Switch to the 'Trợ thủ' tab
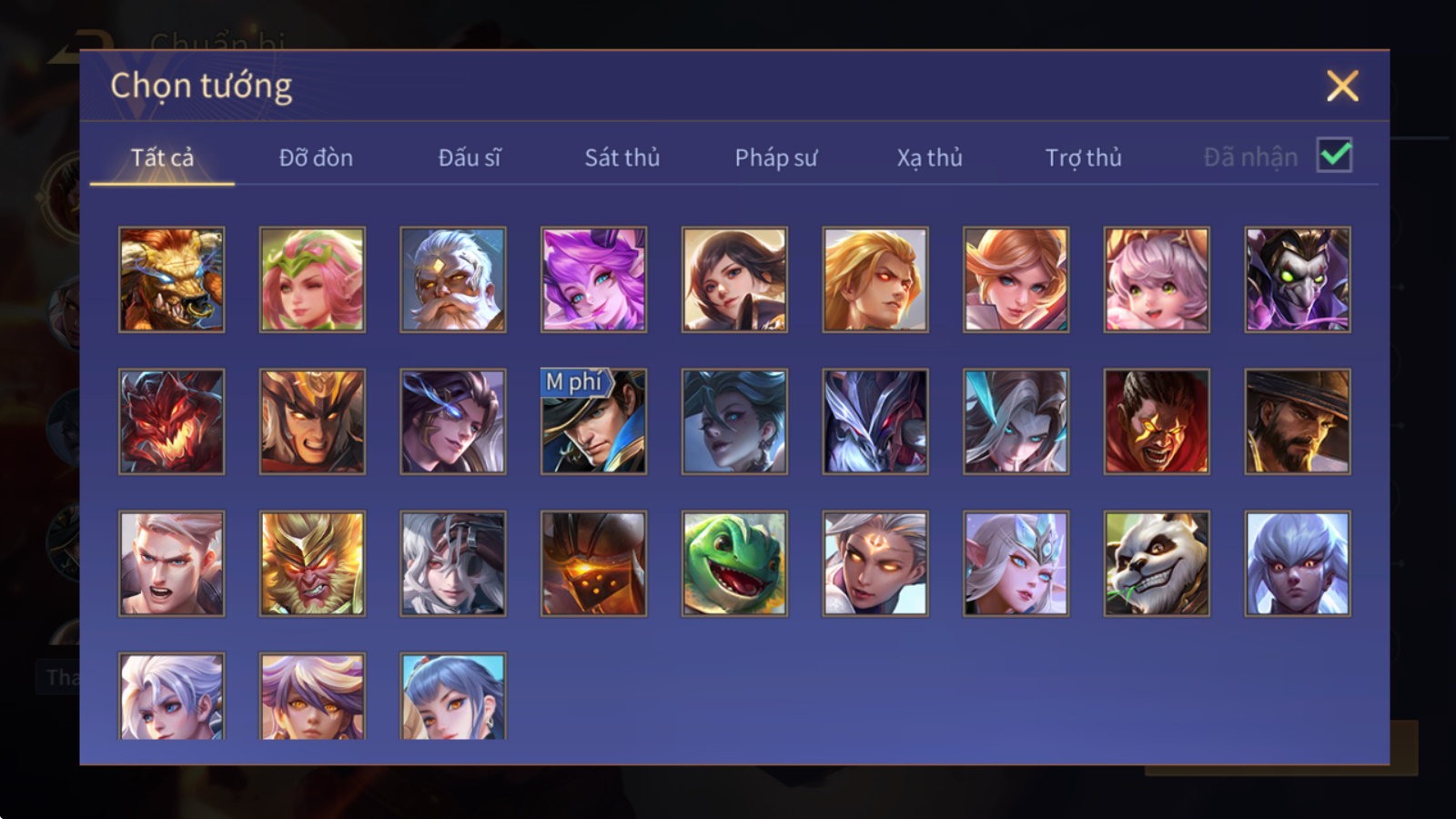 click(1083, 157)
